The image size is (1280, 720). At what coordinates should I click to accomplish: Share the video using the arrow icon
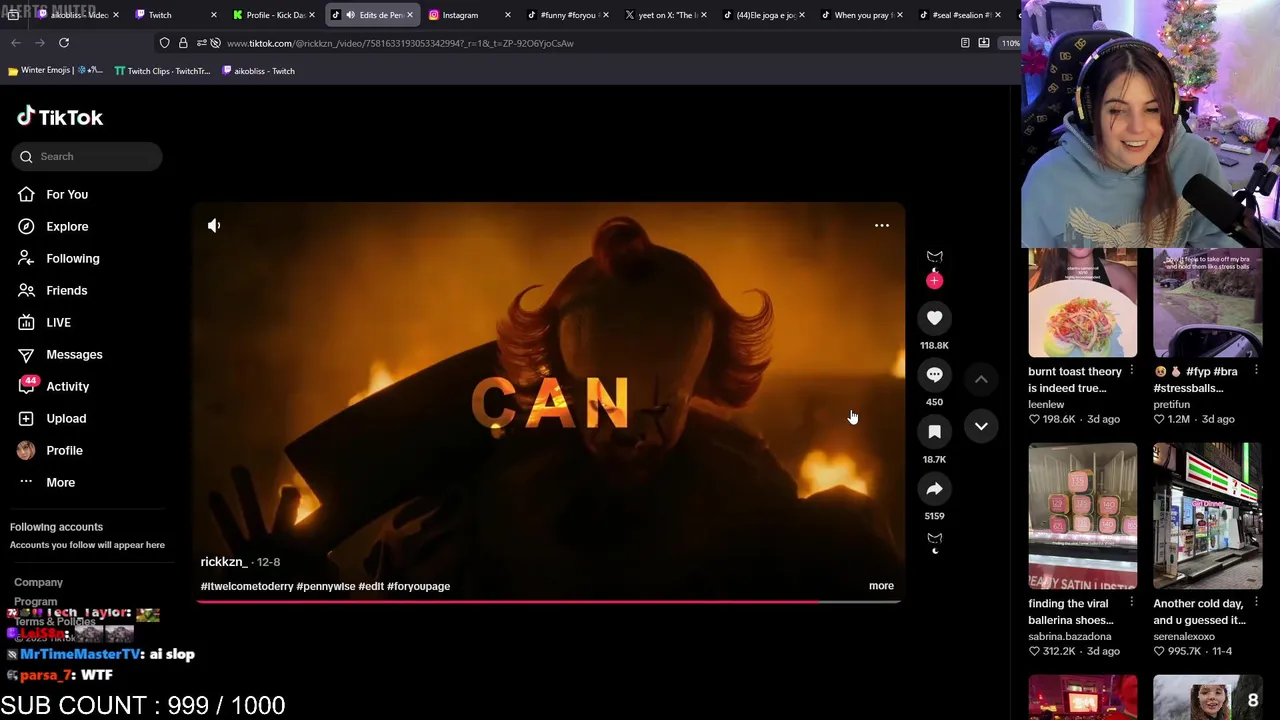(934, 489)
